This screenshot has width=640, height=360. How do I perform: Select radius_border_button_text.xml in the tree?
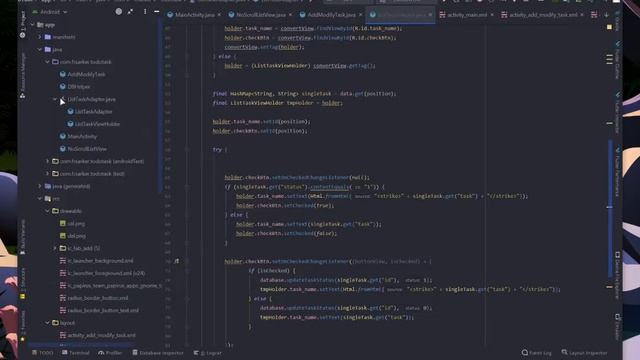pyautogui.click(x=99, y=310)
